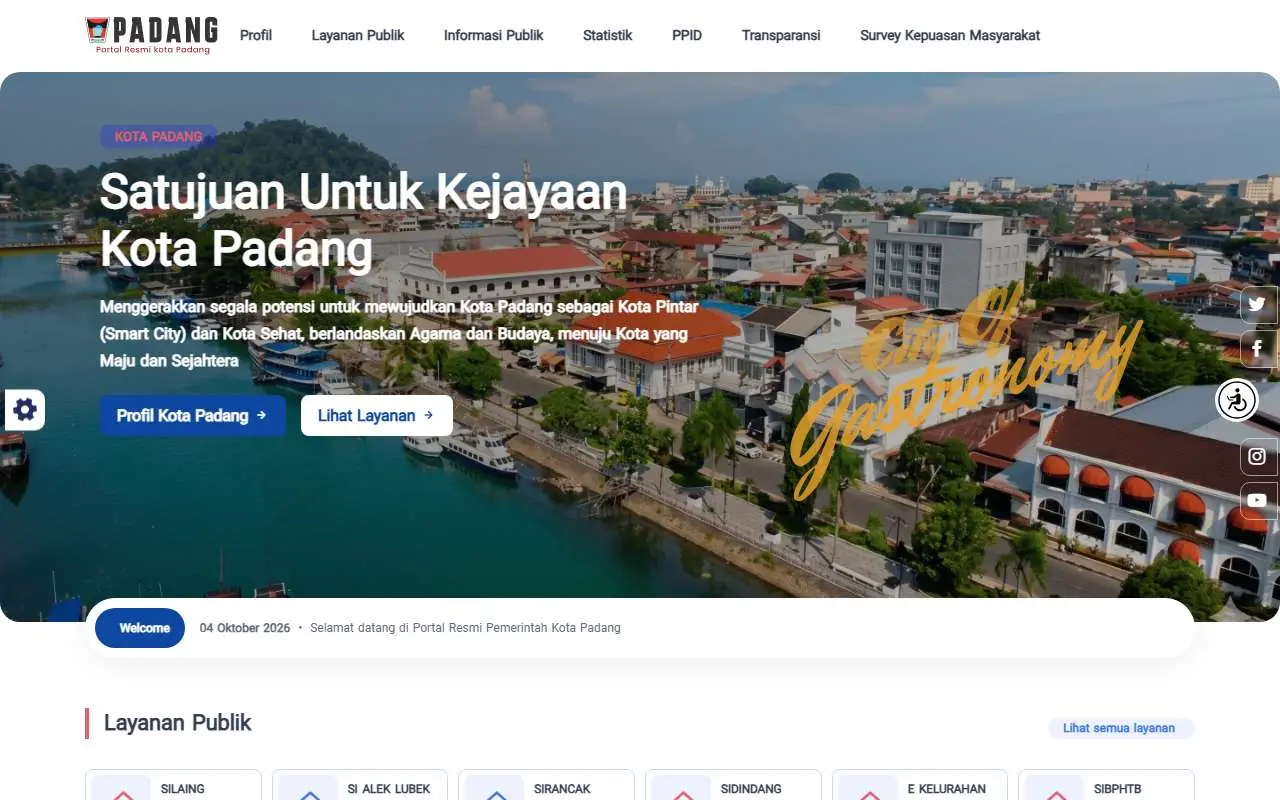Open the Instagram social link icon
1280x800 pixels.
1257,456
